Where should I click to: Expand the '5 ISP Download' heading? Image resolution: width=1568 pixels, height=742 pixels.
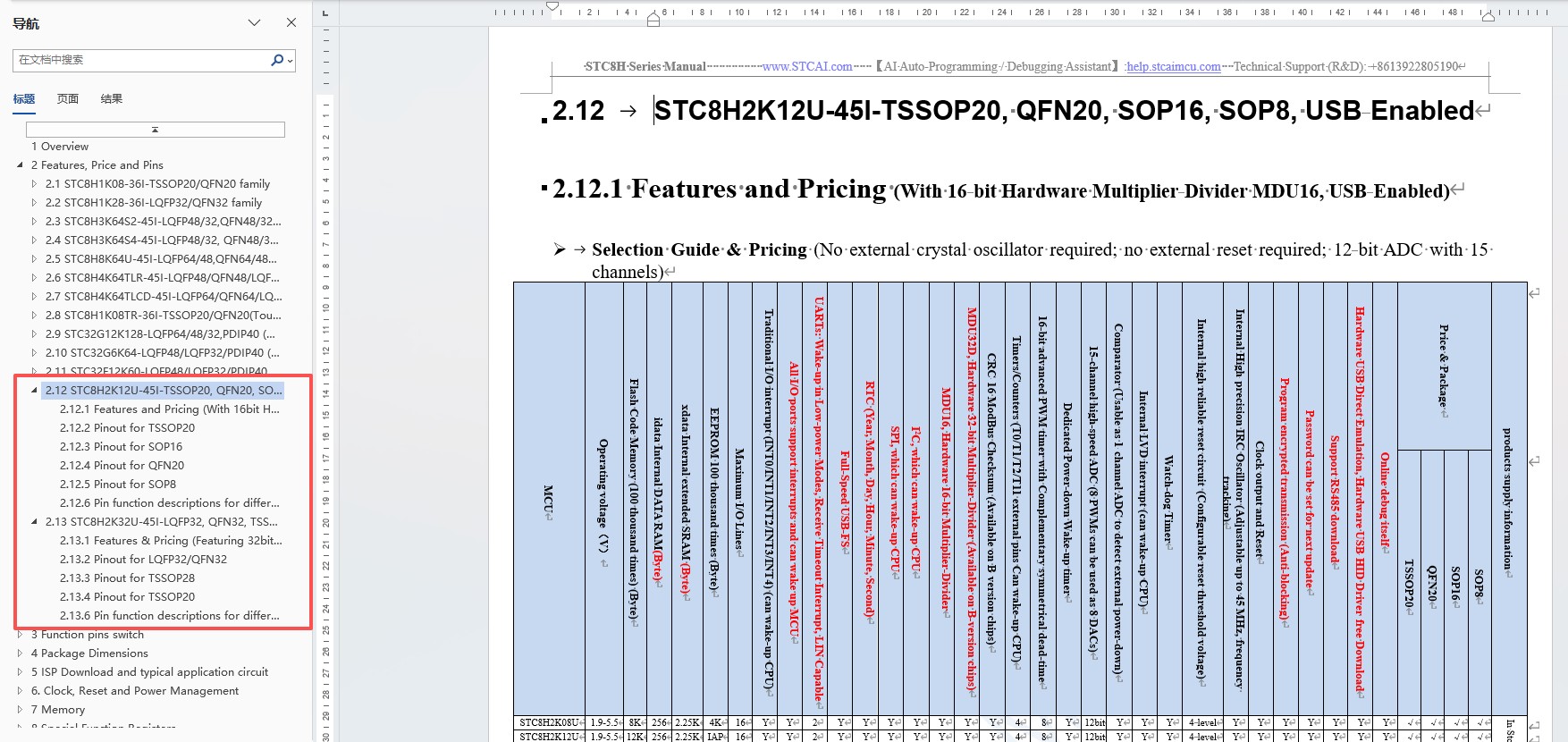pyautogui.click(x=20, y=672)
